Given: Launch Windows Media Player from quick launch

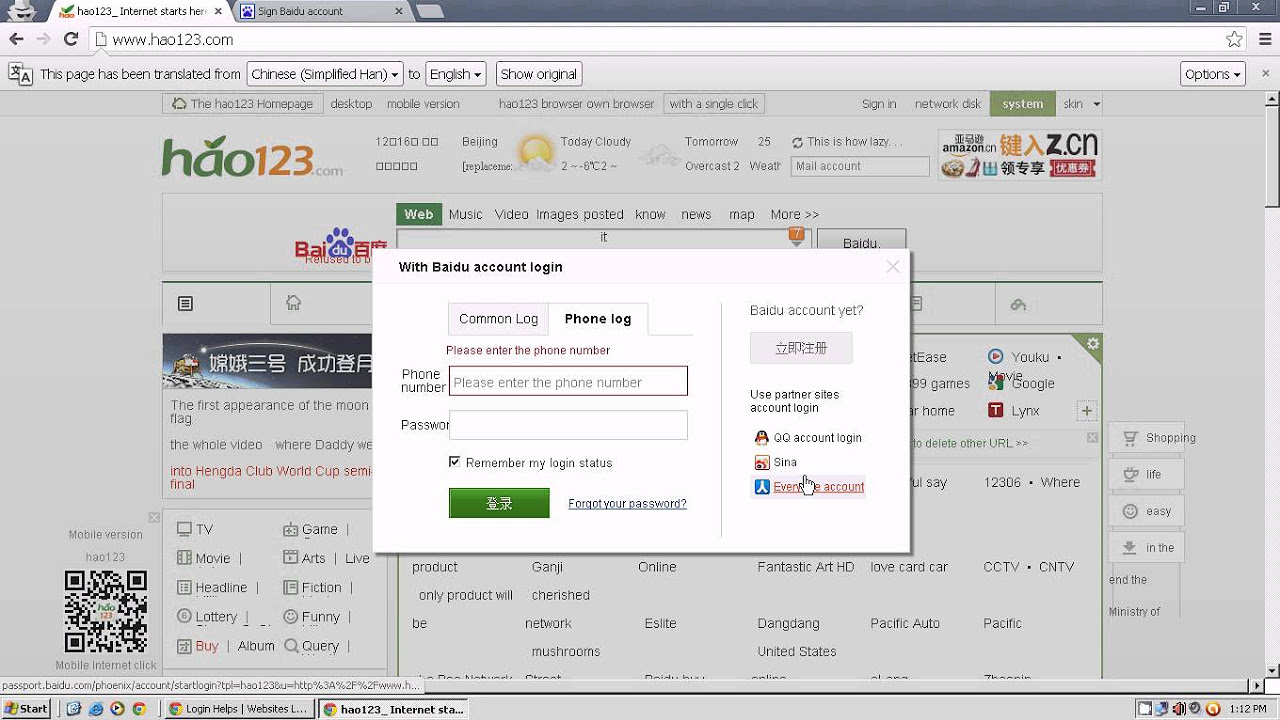Looking at the screenshot, I should pyautogui.click(x=117, y=709).
